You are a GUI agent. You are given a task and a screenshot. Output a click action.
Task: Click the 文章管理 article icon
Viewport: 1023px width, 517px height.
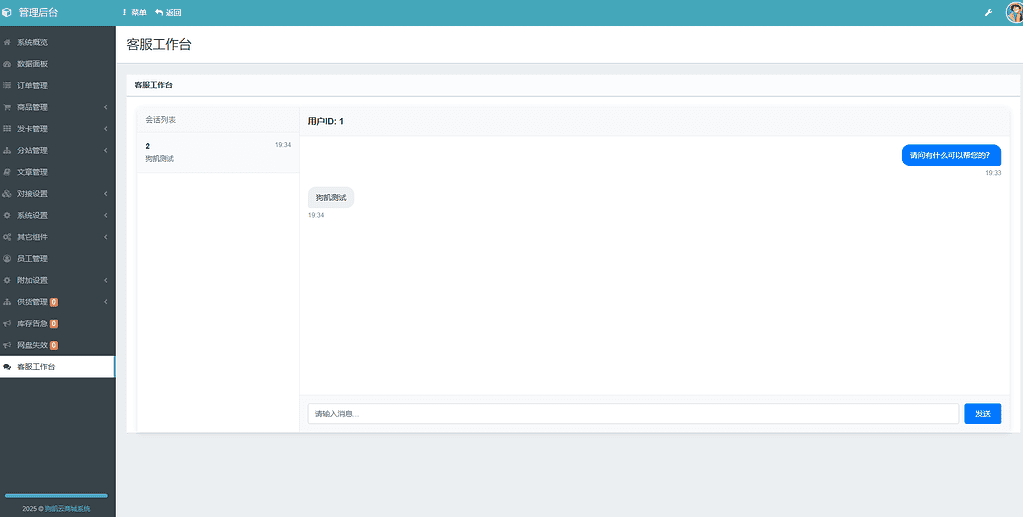click(7, 172)
